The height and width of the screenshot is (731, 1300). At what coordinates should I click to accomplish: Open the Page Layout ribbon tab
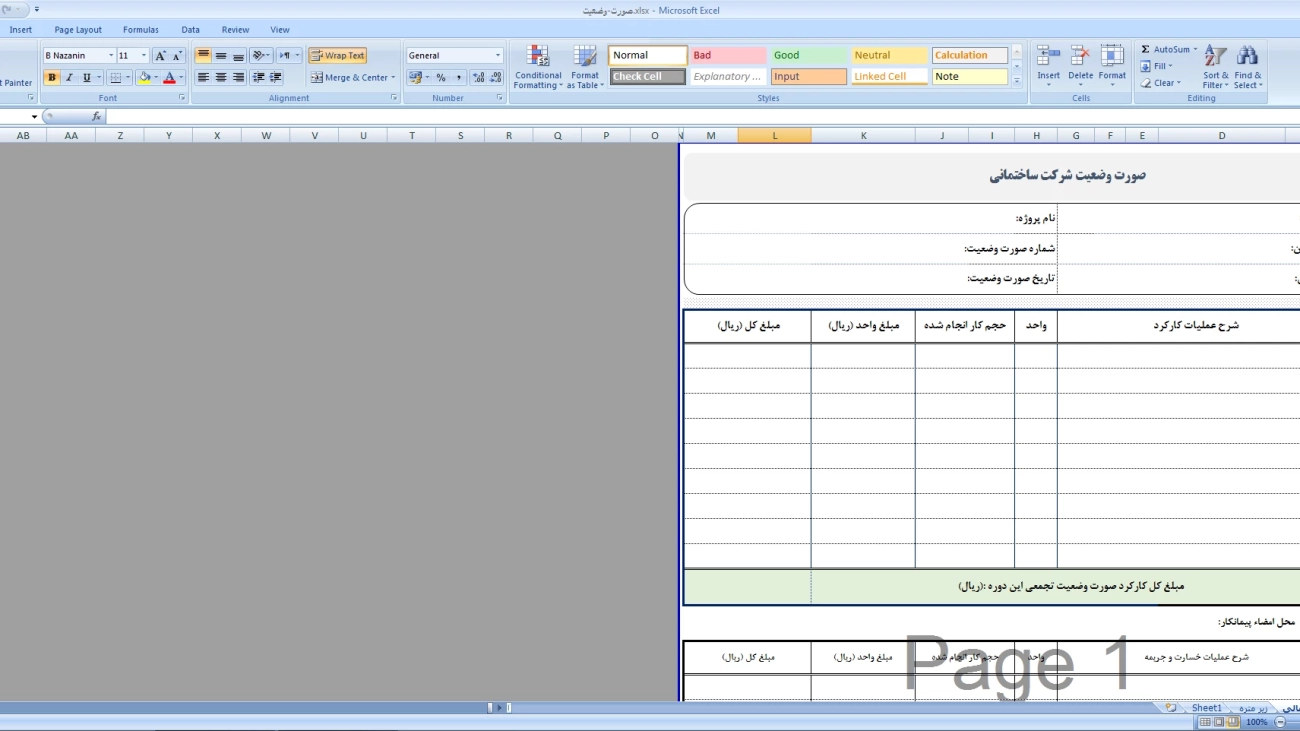click(78, 30)
